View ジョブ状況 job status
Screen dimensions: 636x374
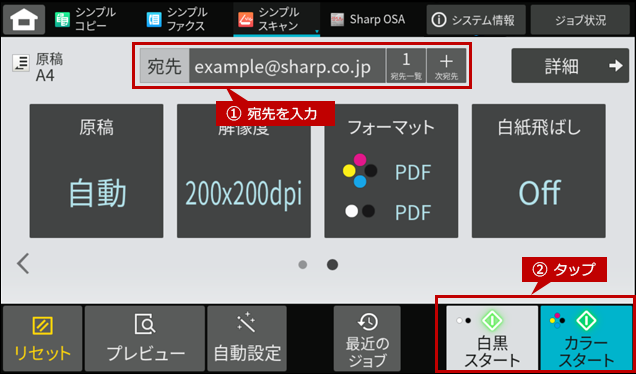580,20
